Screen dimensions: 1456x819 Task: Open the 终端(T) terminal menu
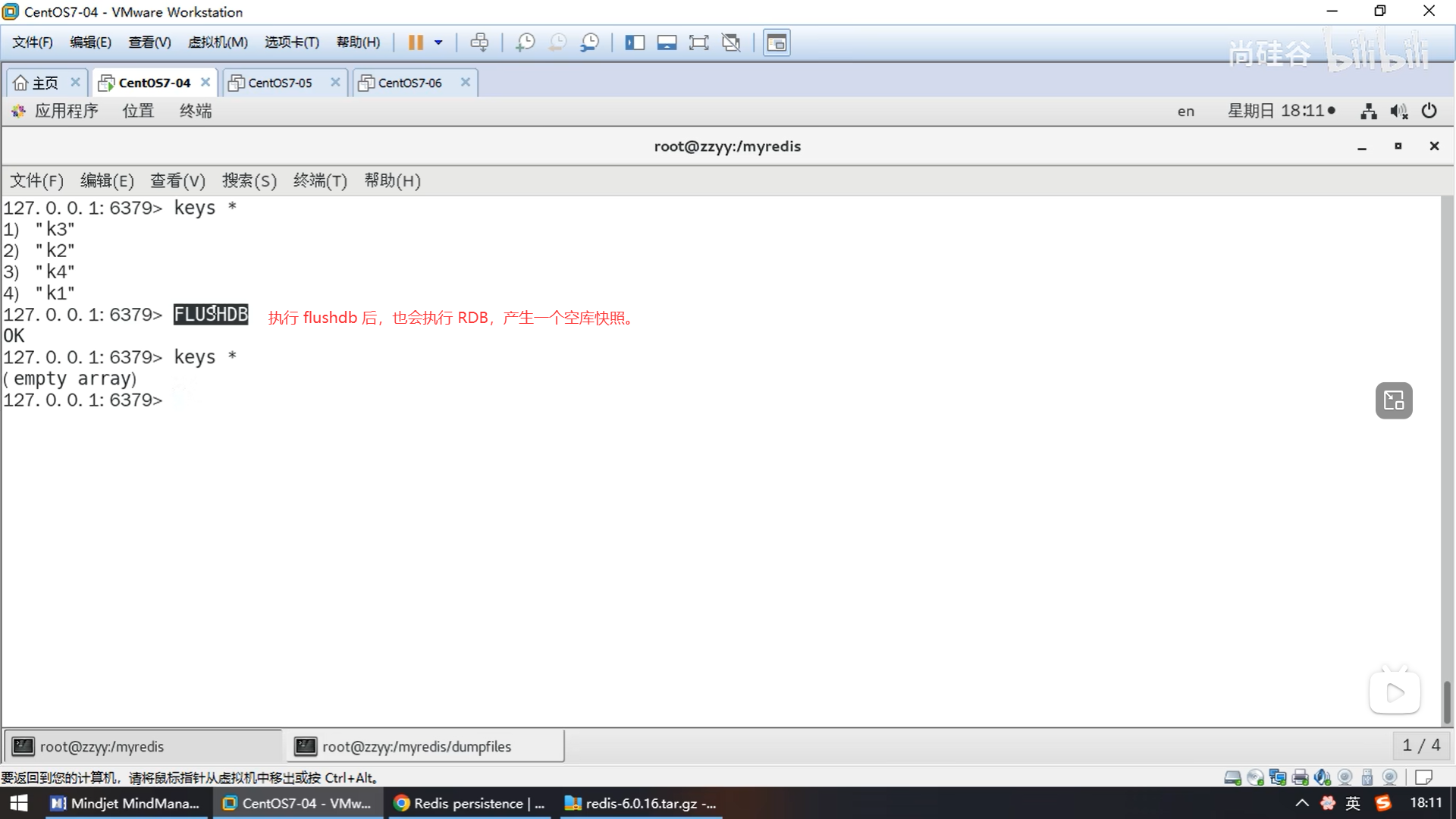coord(319,180)
